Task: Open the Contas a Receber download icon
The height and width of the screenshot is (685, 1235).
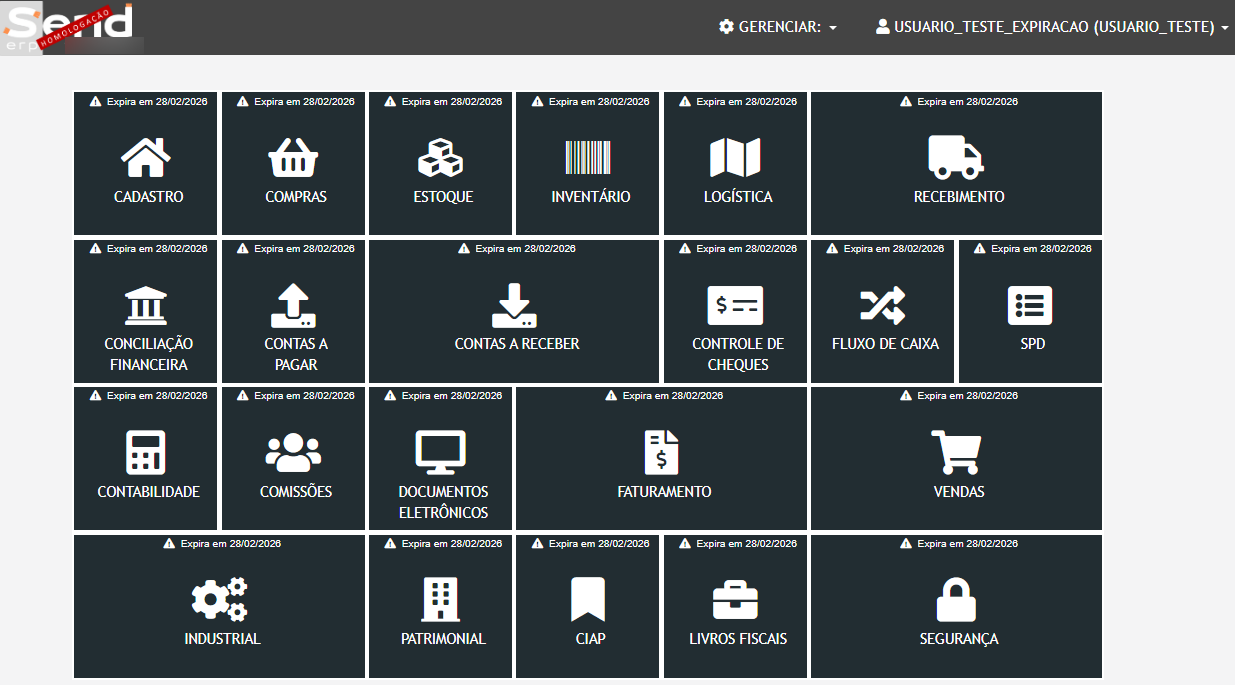Action: [x=514, y=306]
